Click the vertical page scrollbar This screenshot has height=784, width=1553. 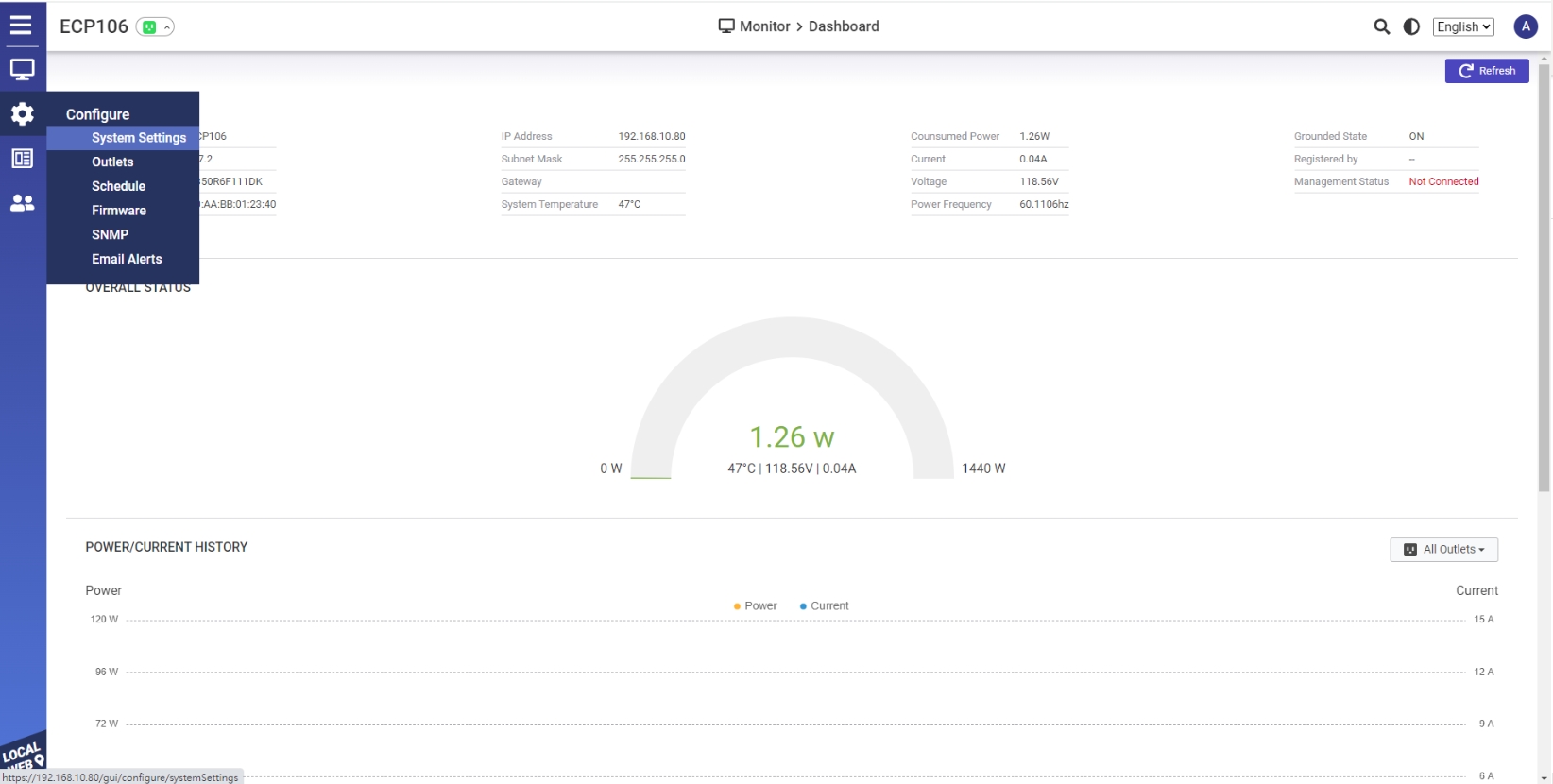(1544, 274)
